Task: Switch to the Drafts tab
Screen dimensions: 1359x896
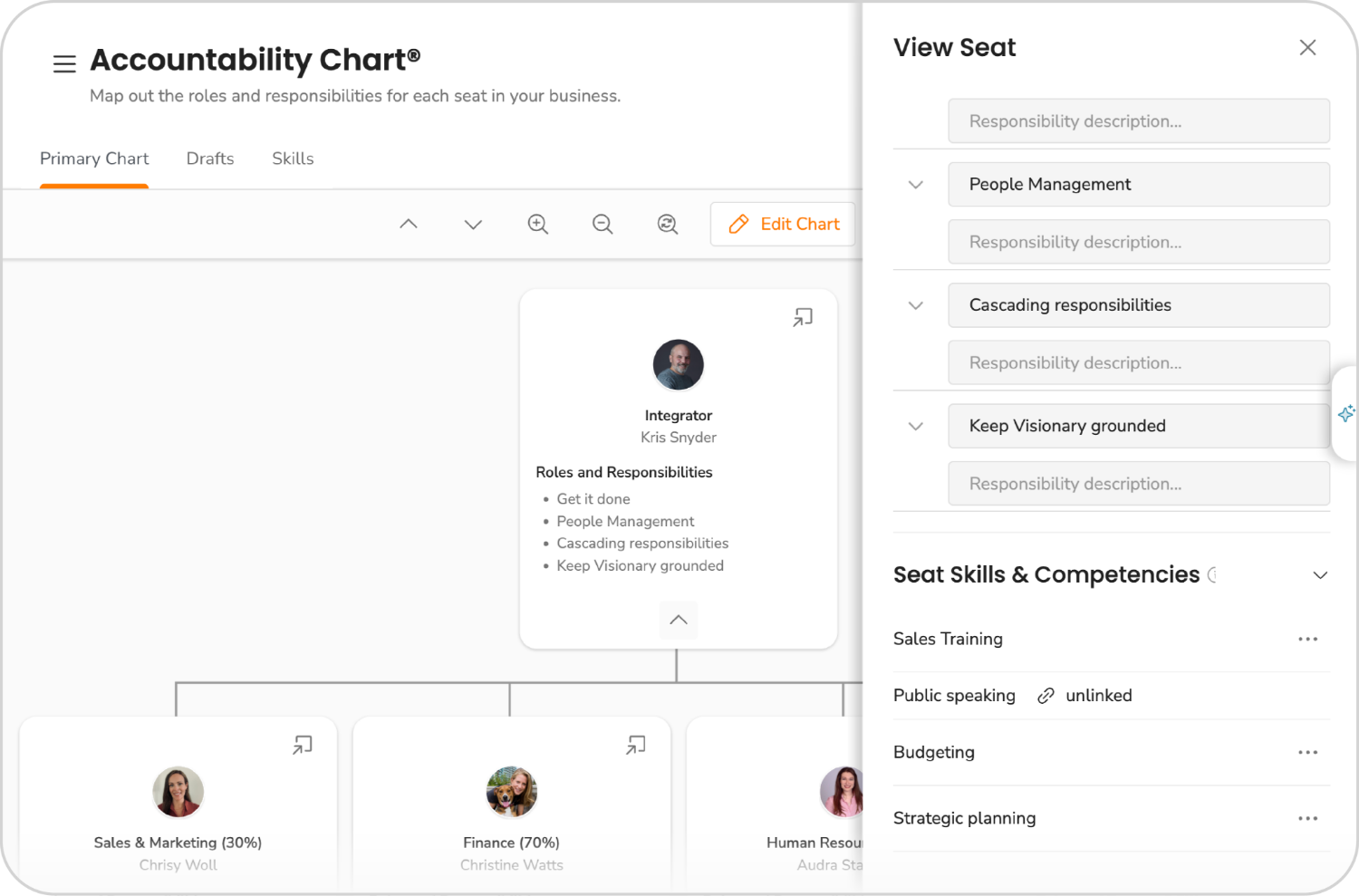Action: click(209, 159)
